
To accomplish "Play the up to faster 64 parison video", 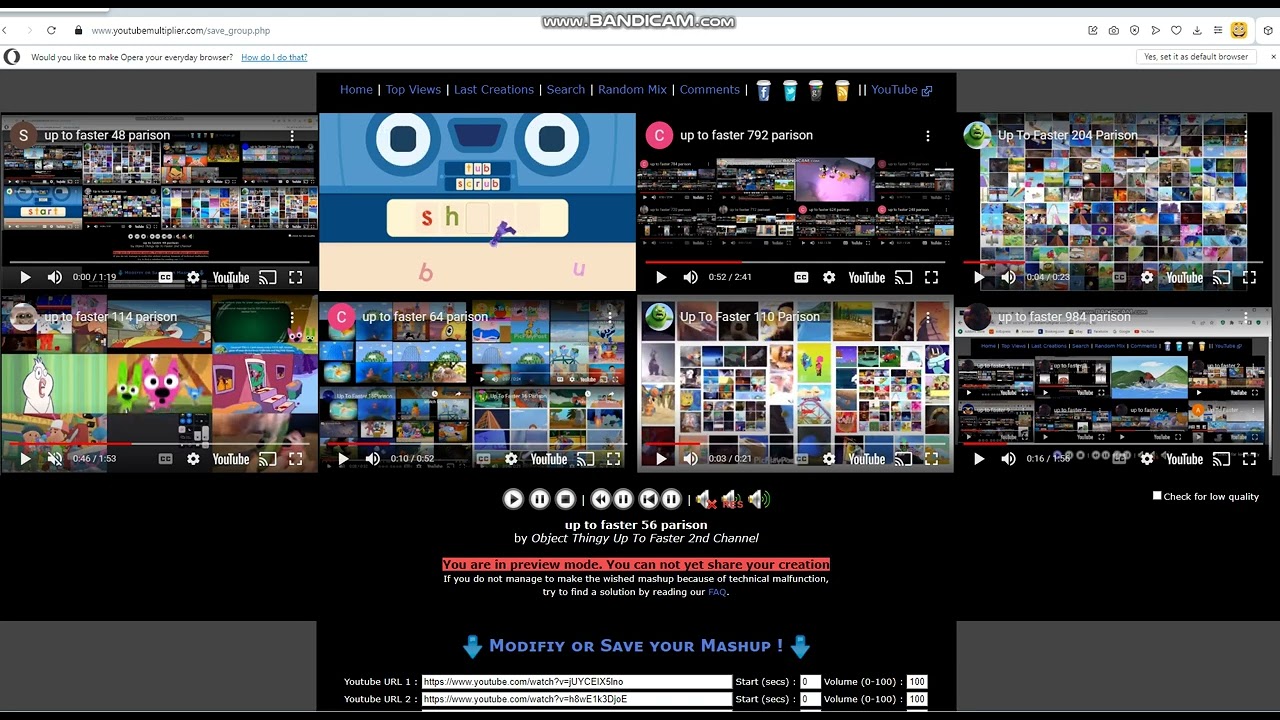I will [x=343, y=459].
